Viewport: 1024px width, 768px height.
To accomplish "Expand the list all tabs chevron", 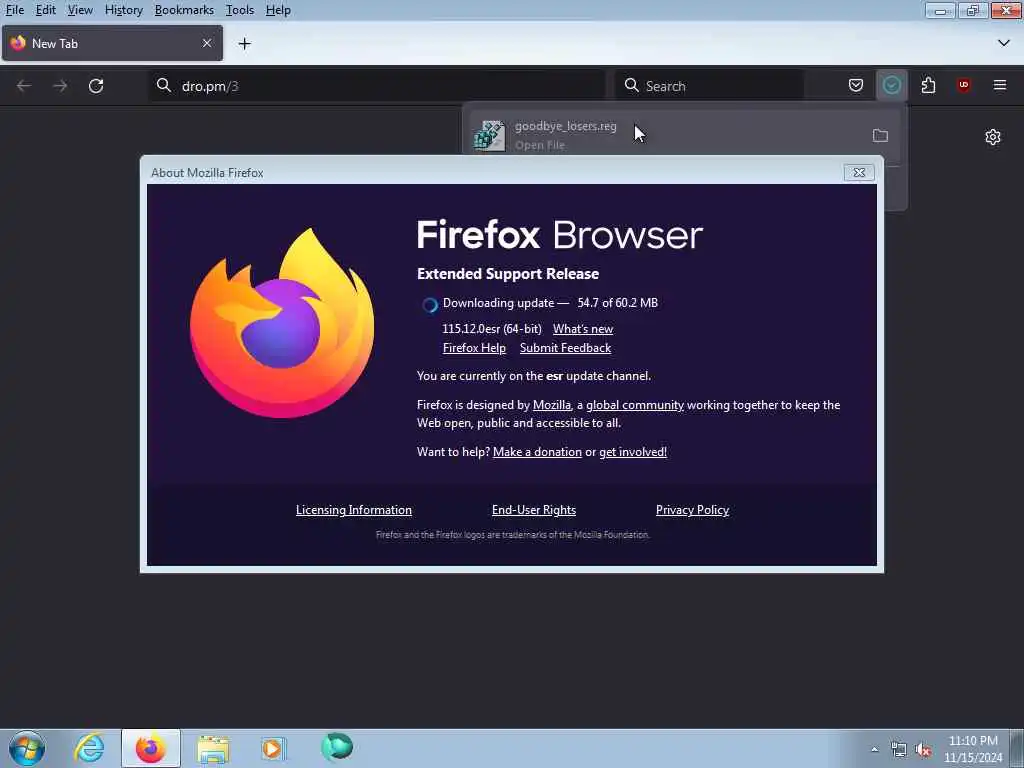I will point(1004,43).
